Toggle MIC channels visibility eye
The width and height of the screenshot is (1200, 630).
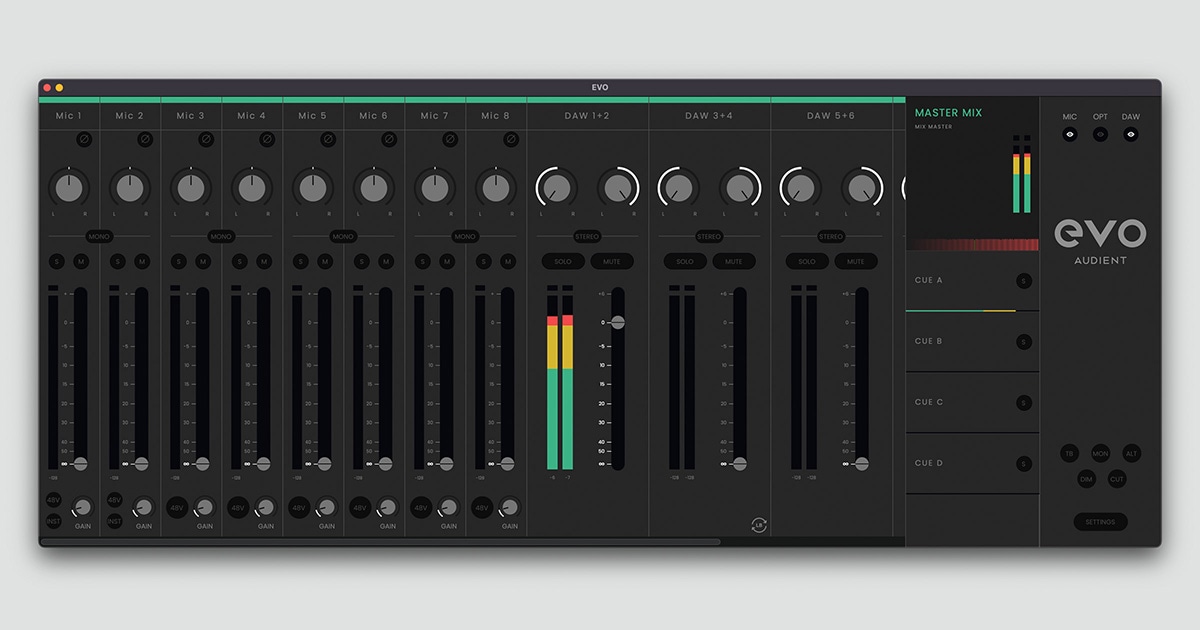coord(1070,134)
